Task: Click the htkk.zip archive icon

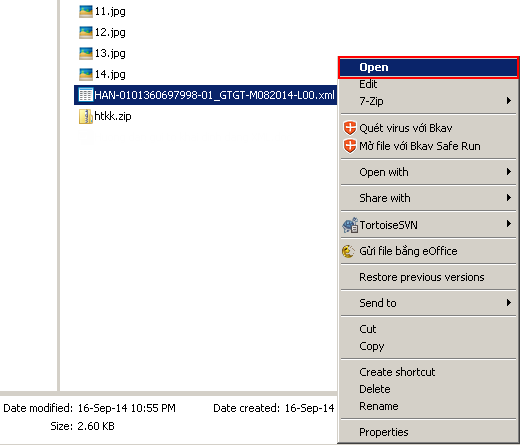Action: coord(86,116)
